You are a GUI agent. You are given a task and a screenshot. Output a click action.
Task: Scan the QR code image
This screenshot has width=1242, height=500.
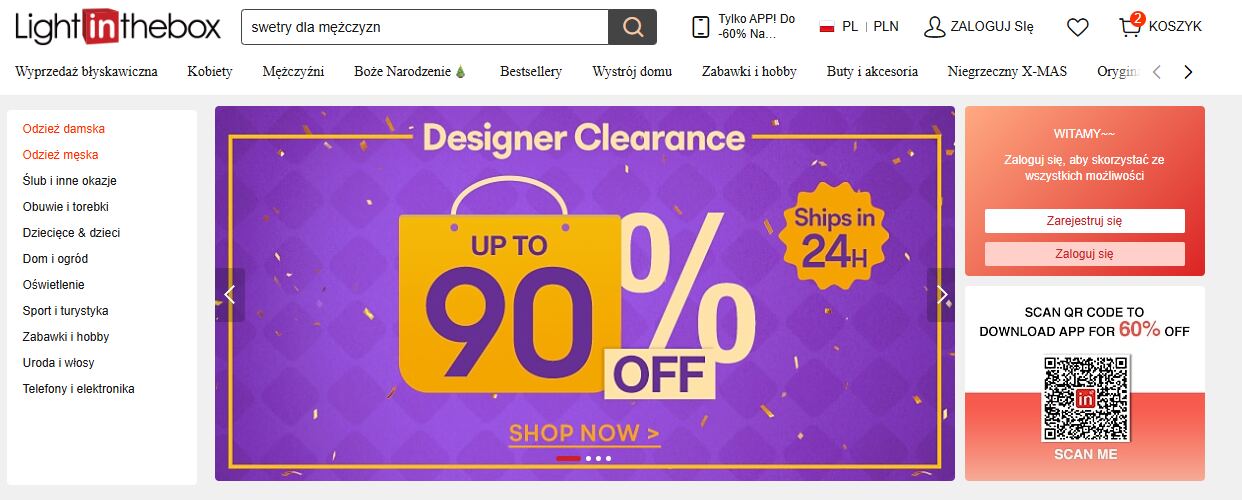coord(1086,398)
